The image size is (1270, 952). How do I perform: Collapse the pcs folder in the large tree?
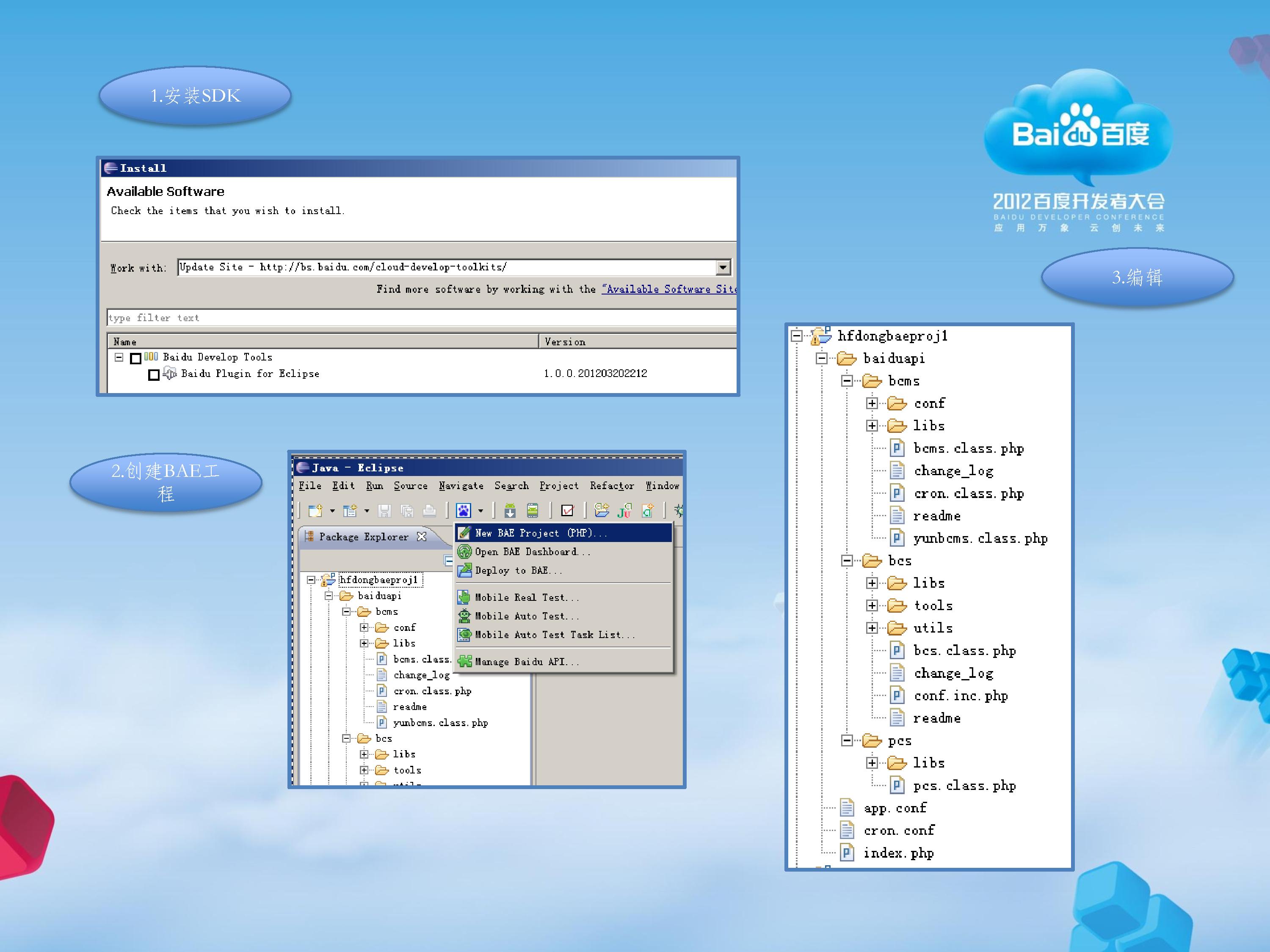coord(847,740)
